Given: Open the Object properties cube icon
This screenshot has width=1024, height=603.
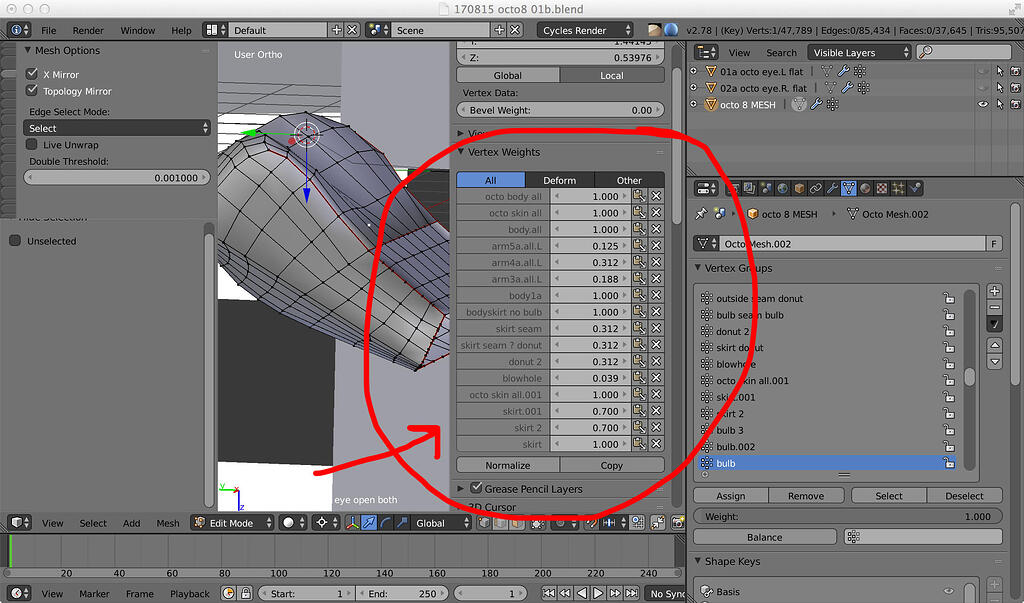Looking at the screenshot, I should click(x=799, y=189).
